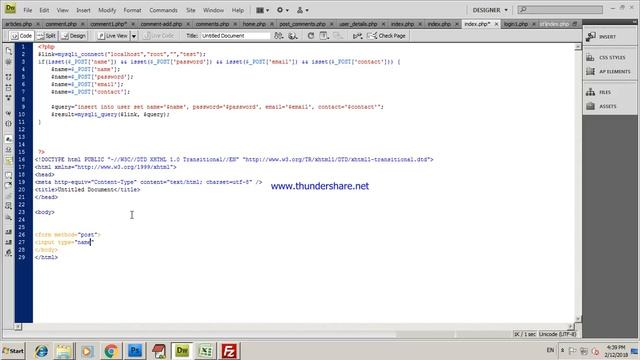This screenshot has width=640, height=360.
Task: Open the DESIGNER workspace switcher dropdown
Action: 490,10
